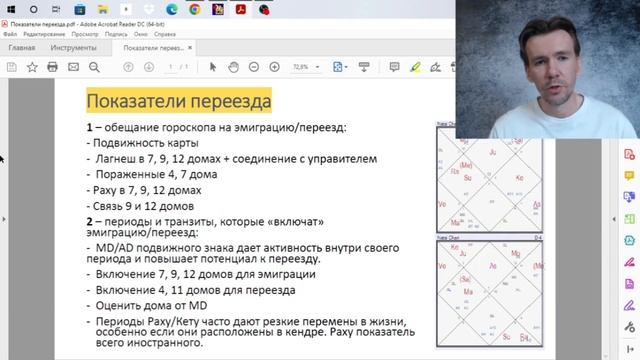Select the Показатели переезда document tab
The width and height of the screenshot is (640, 360).
[x=153, y=48]
